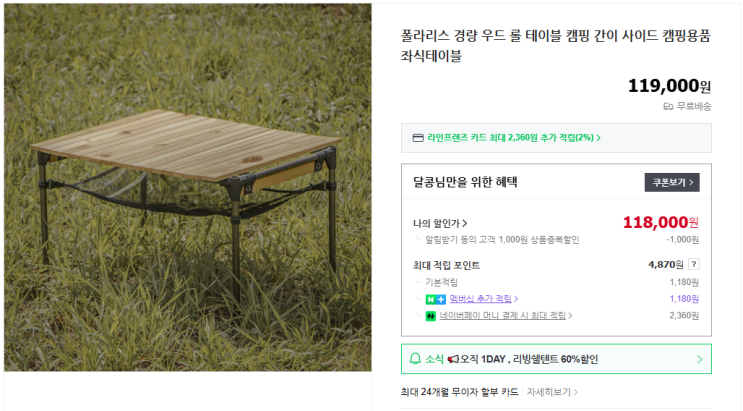The image size is (743, 411).
Task: Click the free shipping truck icon
Action: 668,106
